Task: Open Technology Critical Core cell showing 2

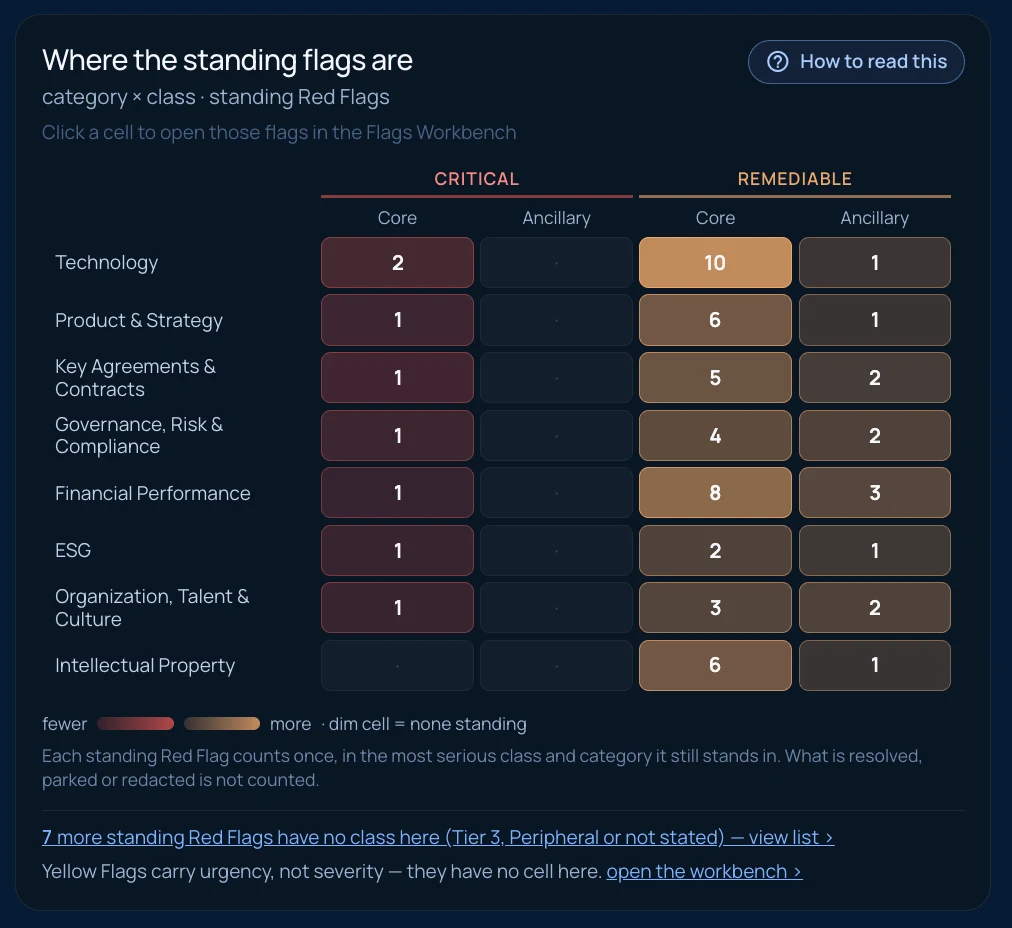Action: (x=397, y=263)
